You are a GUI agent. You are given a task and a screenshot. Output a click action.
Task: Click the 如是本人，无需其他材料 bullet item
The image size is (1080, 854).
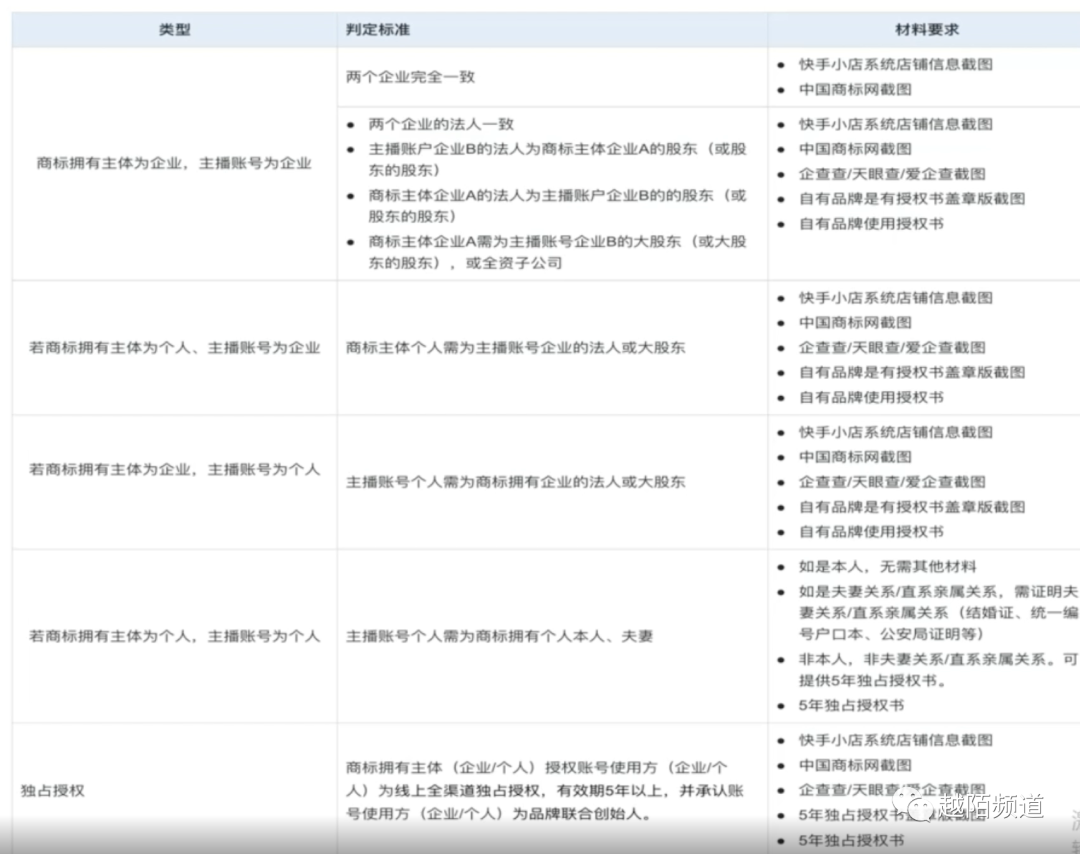(x=887, y=566)
